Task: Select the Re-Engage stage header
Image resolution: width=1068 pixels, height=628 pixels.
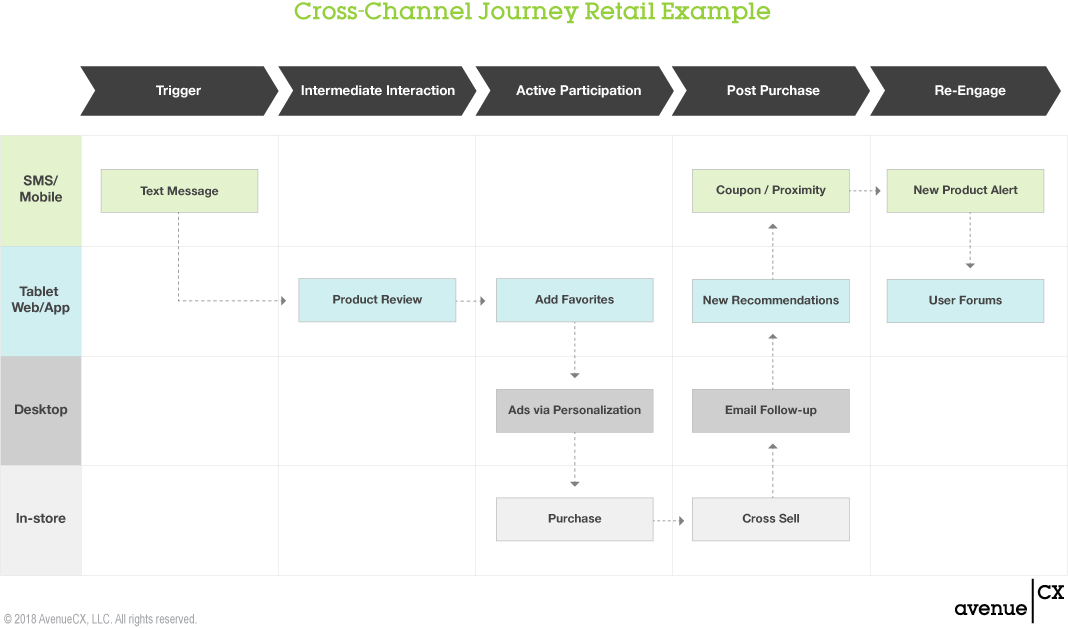Action: [x=966, y=91]
